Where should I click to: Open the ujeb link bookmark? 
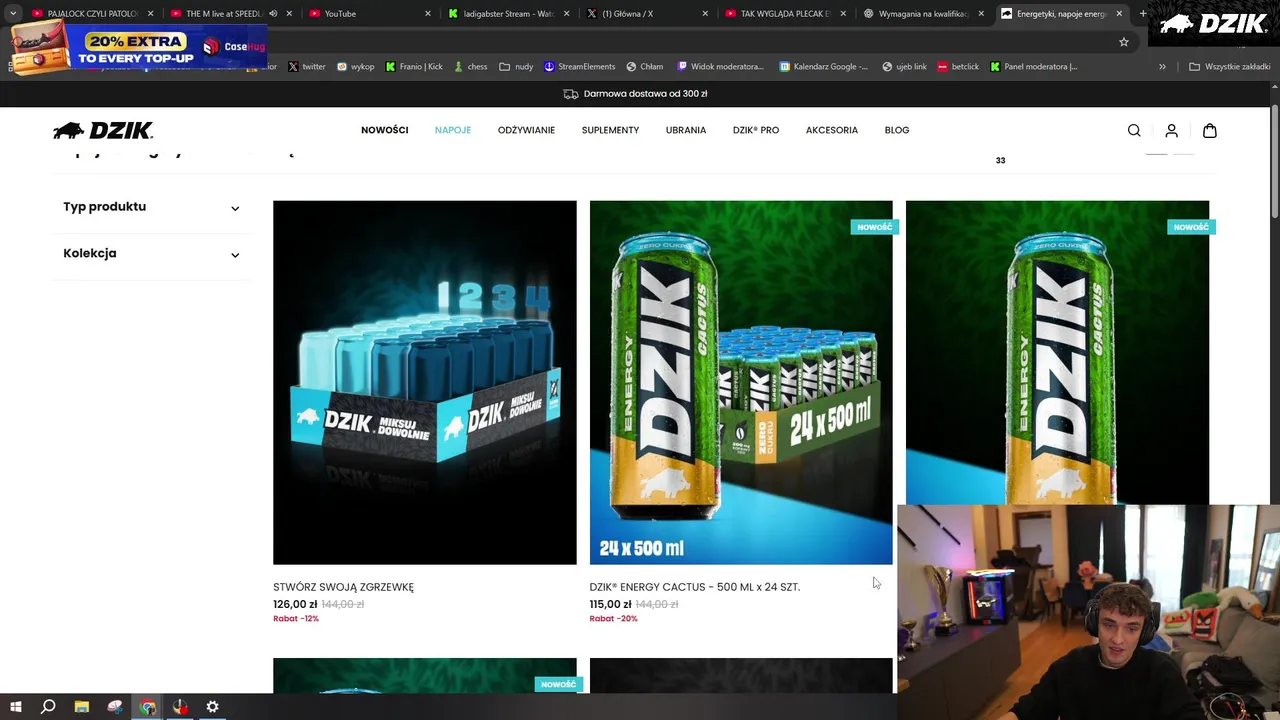904,67
